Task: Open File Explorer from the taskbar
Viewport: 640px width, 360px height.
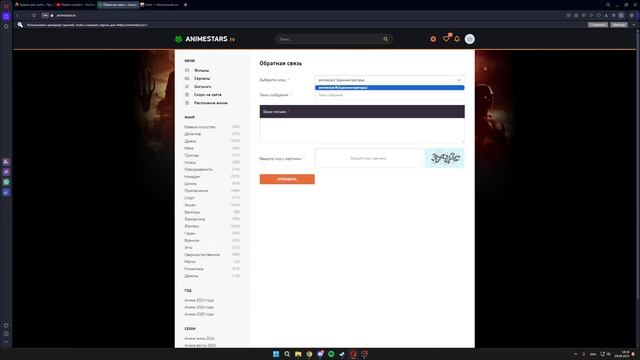Action: pos(298,354)
